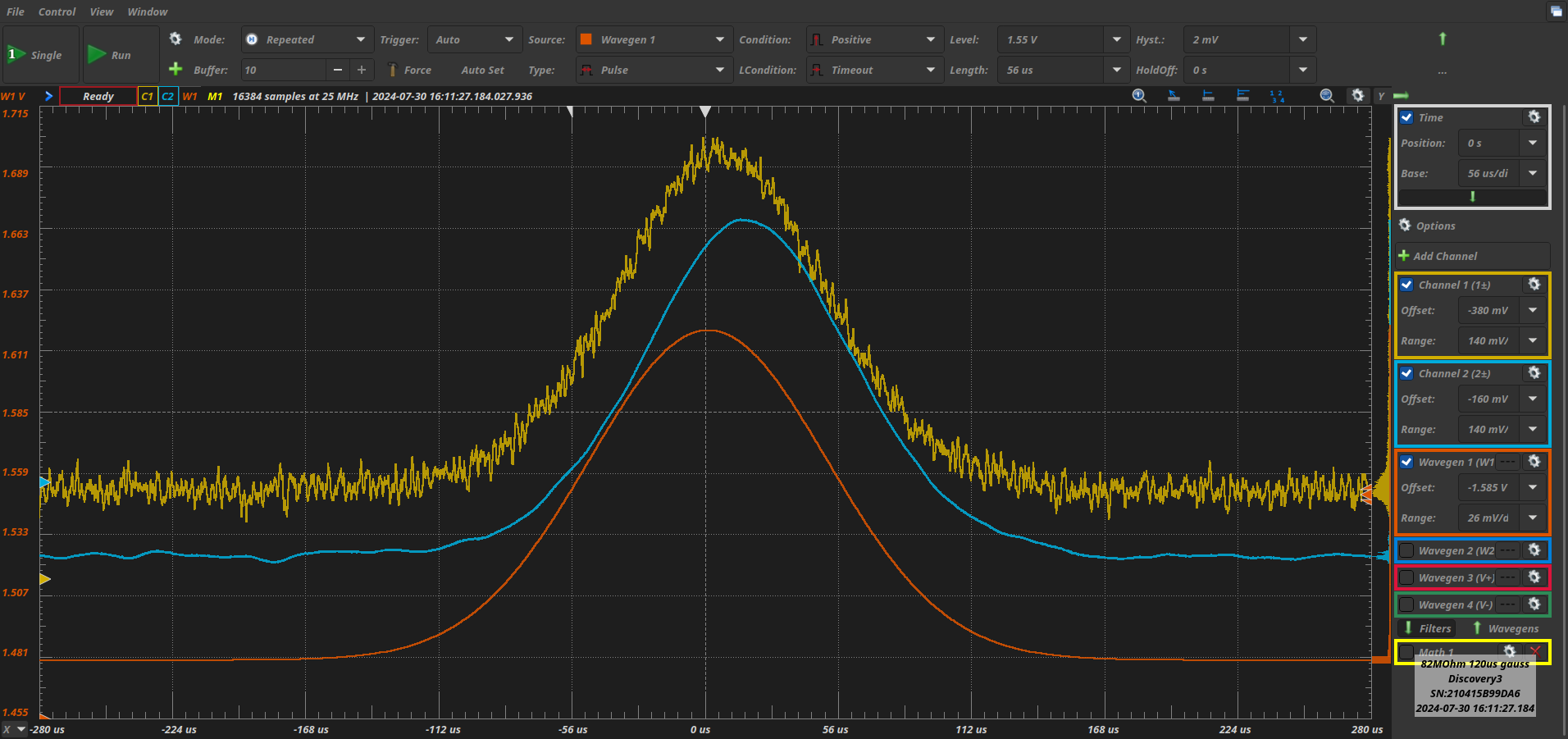Uncheck Channel 1 checkbox

coord(1406,285)
